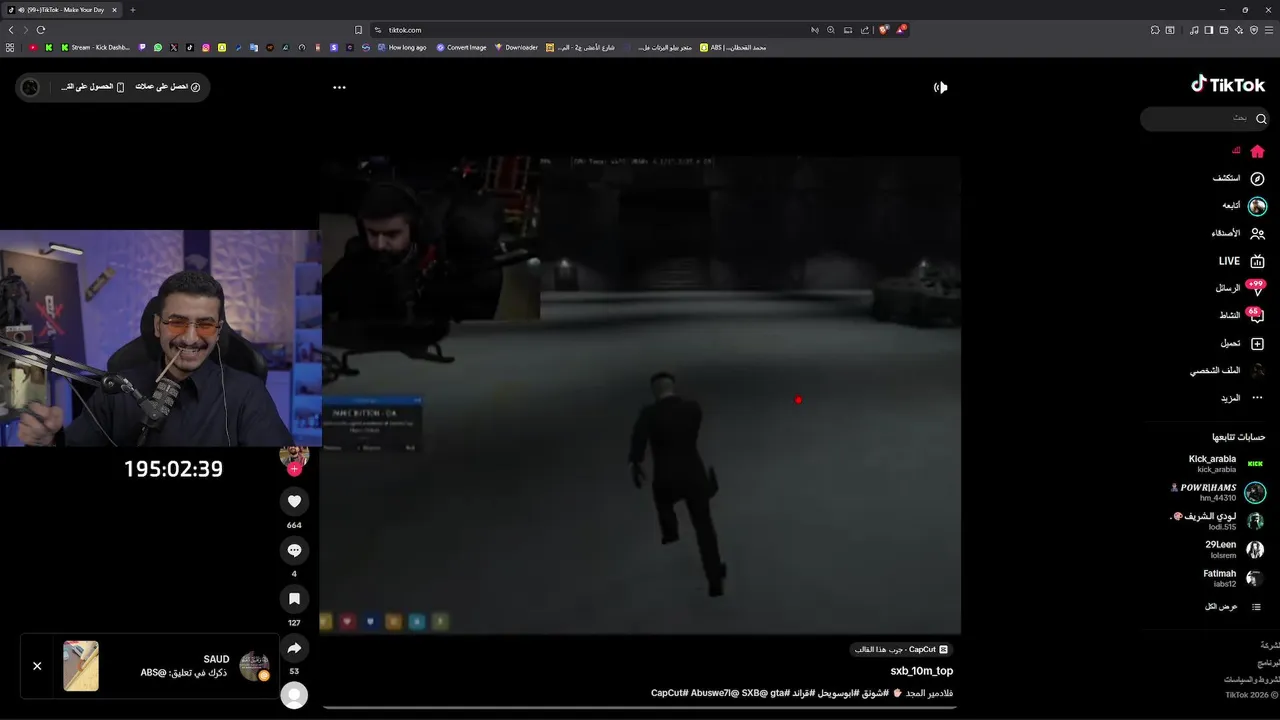Open sxb_10m_top creator name
Viewport: 1280px width, 720px height.
921,671
